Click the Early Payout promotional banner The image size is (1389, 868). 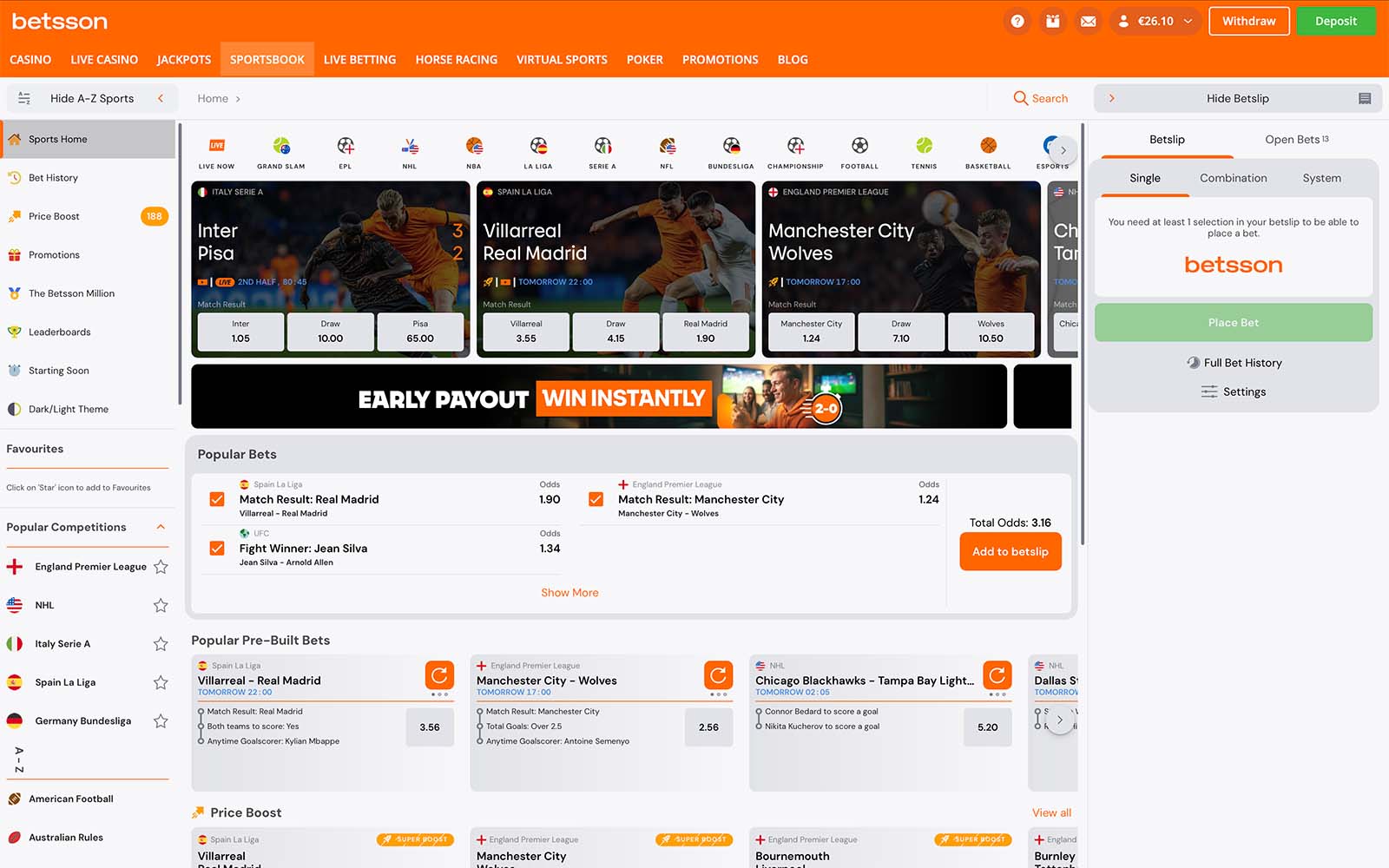(599, 397)
